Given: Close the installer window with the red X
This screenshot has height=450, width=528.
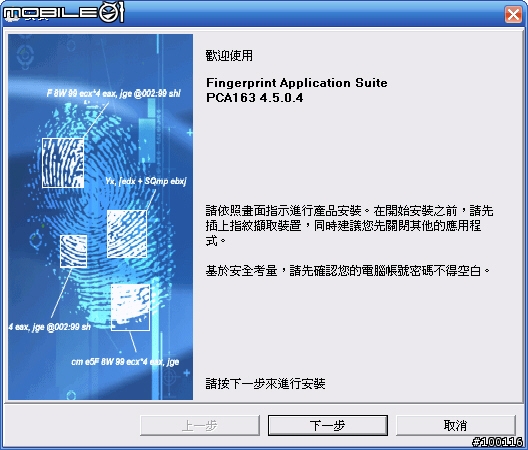Looking at the screenshot, I should click(513, 15).
